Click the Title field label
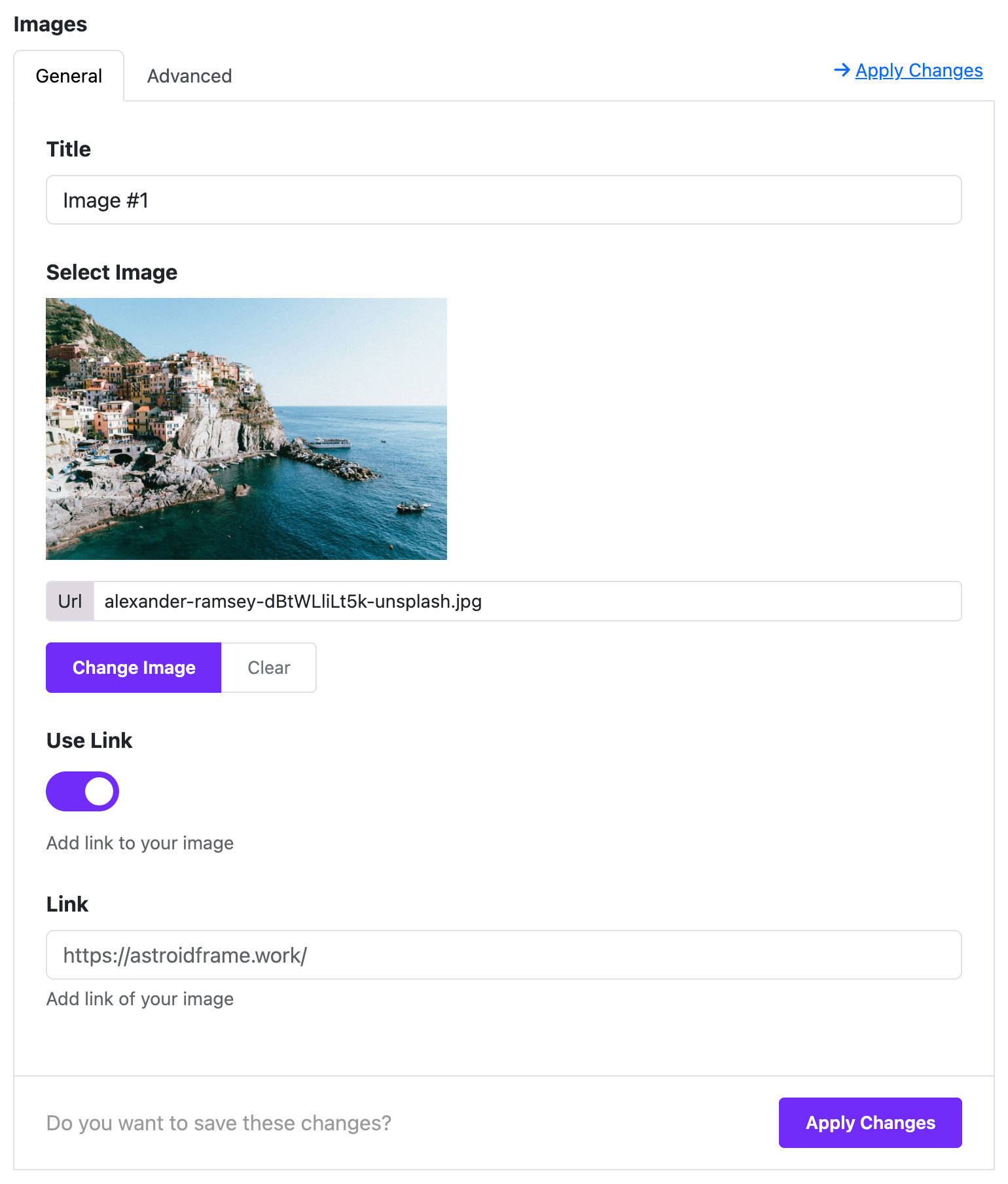Viewport: 1008px width, 1184px height. point(69,149)
